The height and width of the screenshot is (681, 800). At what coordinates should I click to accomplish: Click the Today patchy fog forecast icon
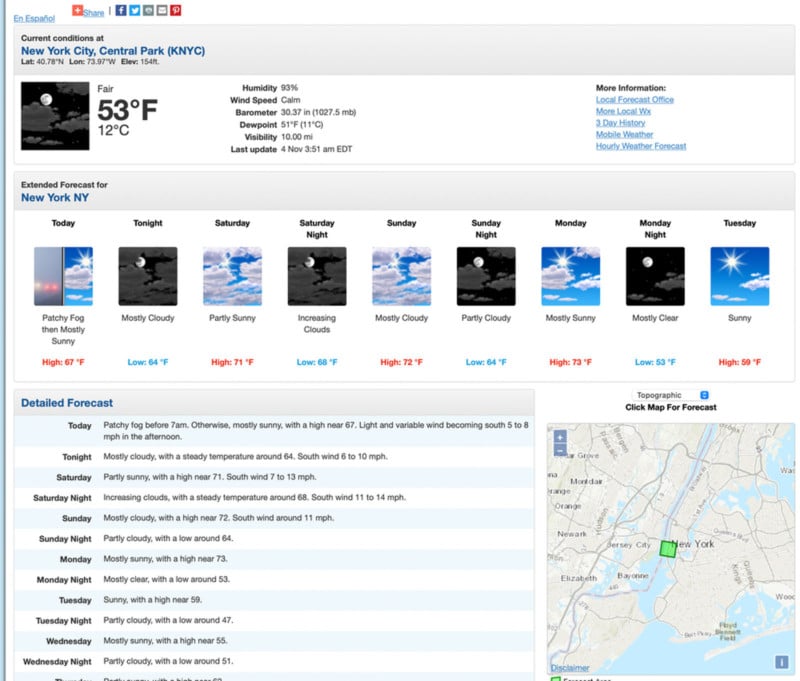63,276
